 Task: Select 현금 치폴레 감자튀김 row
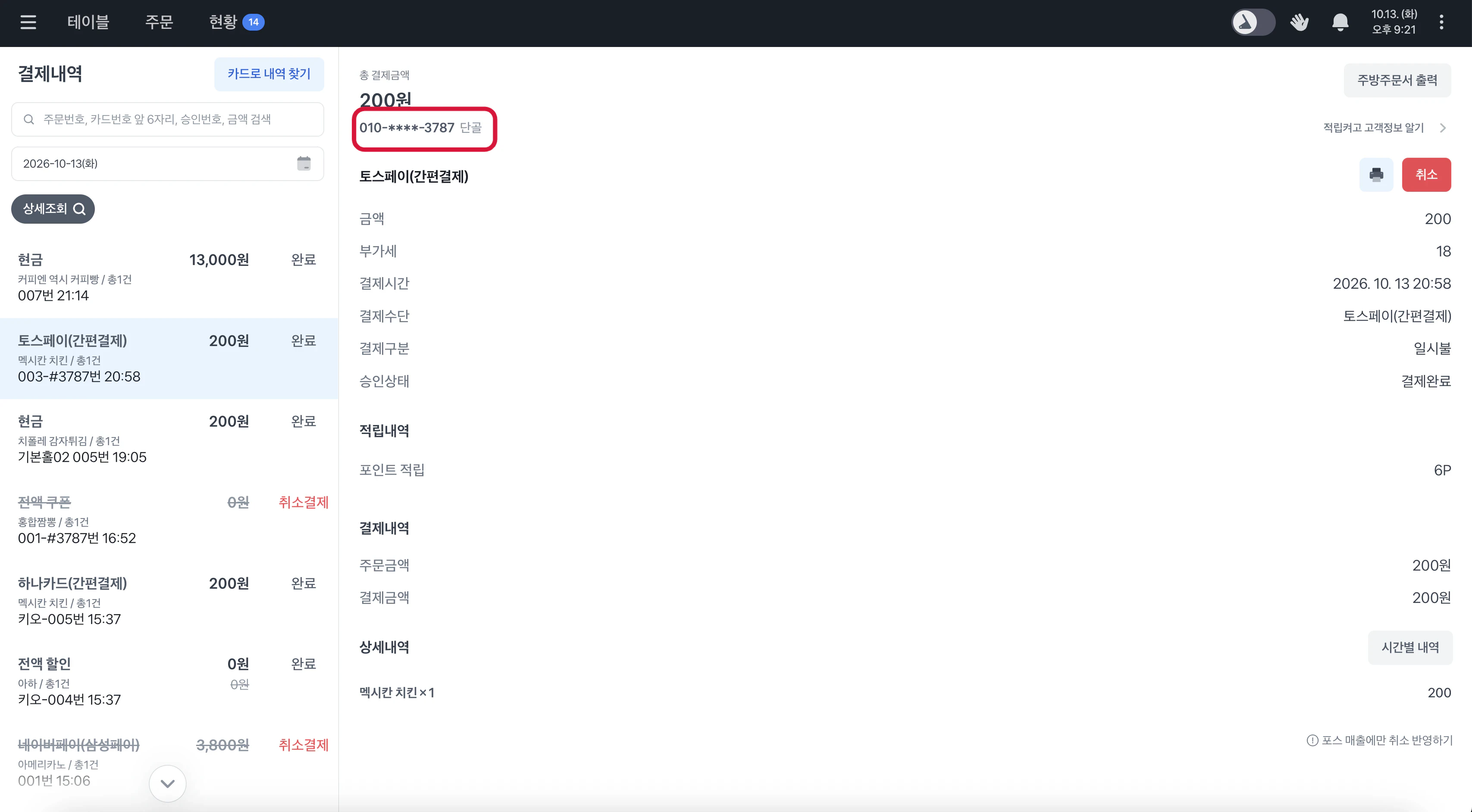click(x=169, y=439)
